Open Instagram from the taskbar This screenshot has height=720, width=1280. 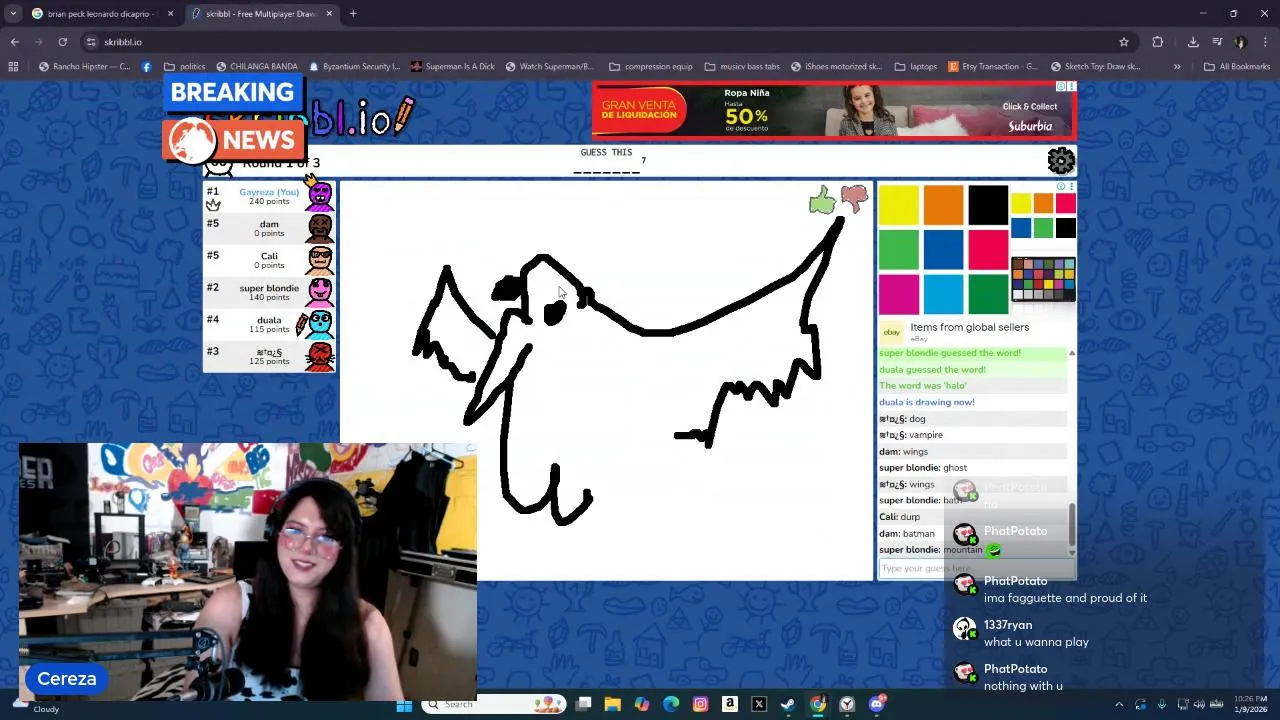[700, 705]
